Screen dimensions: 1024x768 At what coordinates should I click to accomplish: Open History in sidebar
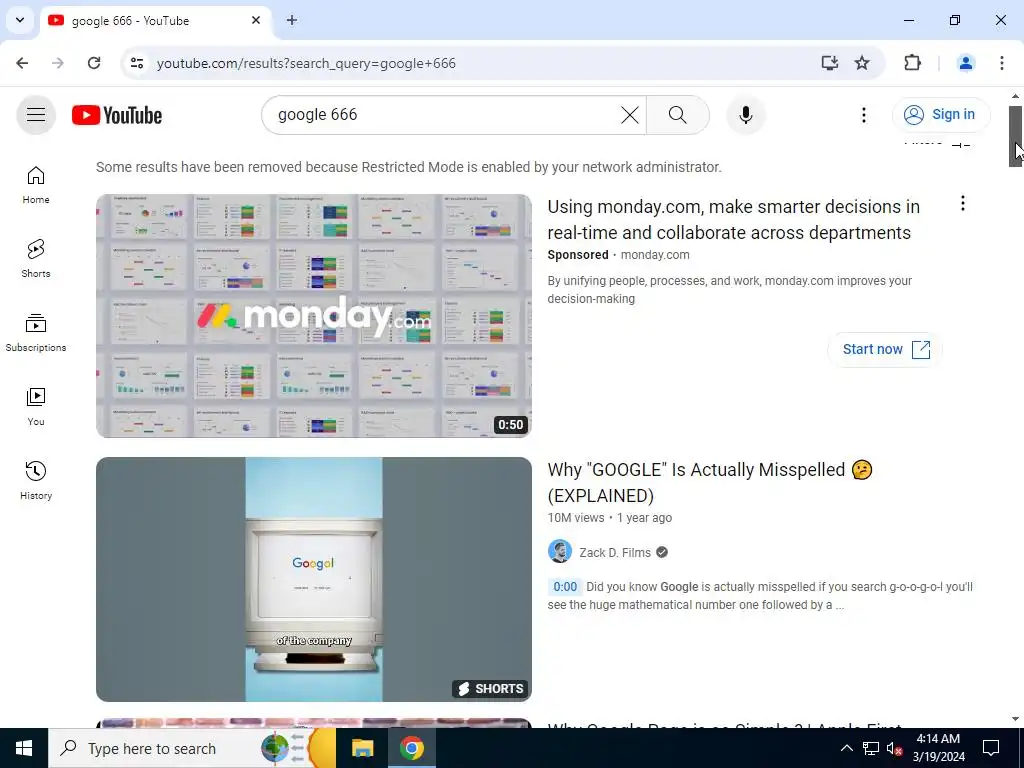[x=36, y=480]
